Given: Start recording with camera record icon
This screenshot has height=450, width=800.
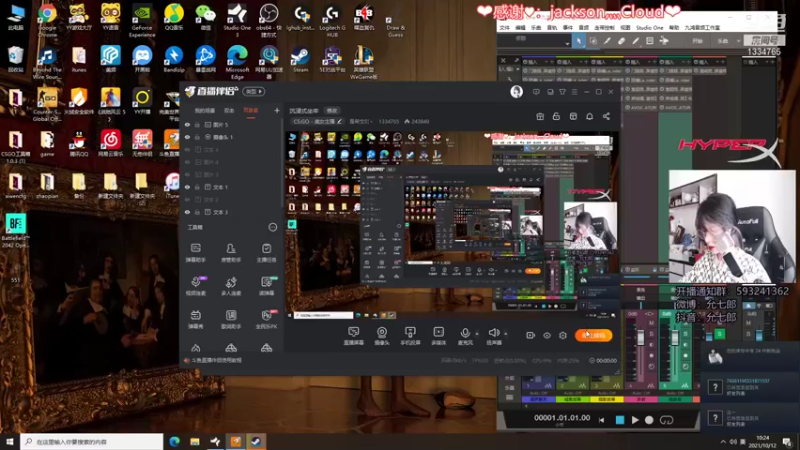Looking at the screenshot, I should [x=531, y=335].
